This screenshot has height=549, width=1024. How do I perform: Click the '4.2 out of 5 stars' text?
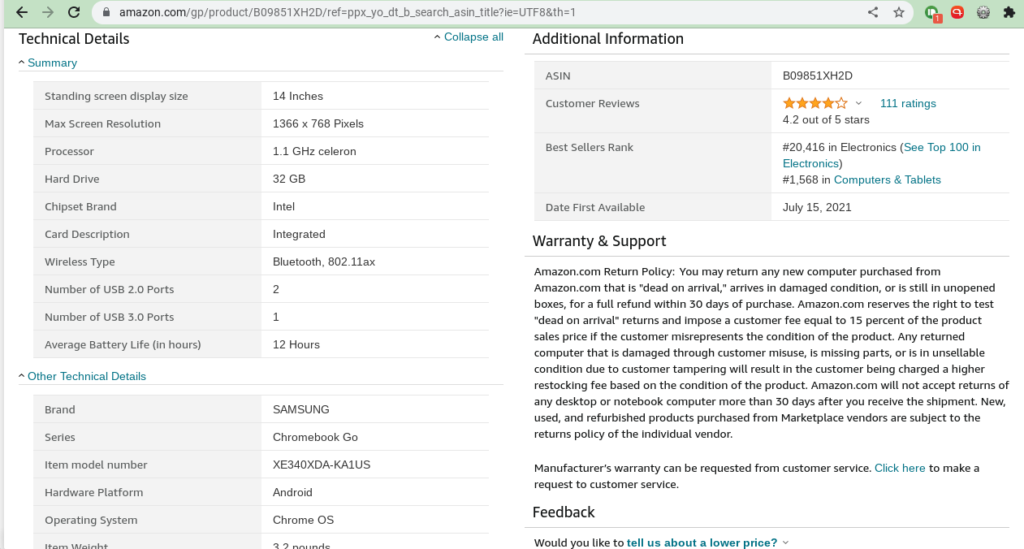[825, 120]
